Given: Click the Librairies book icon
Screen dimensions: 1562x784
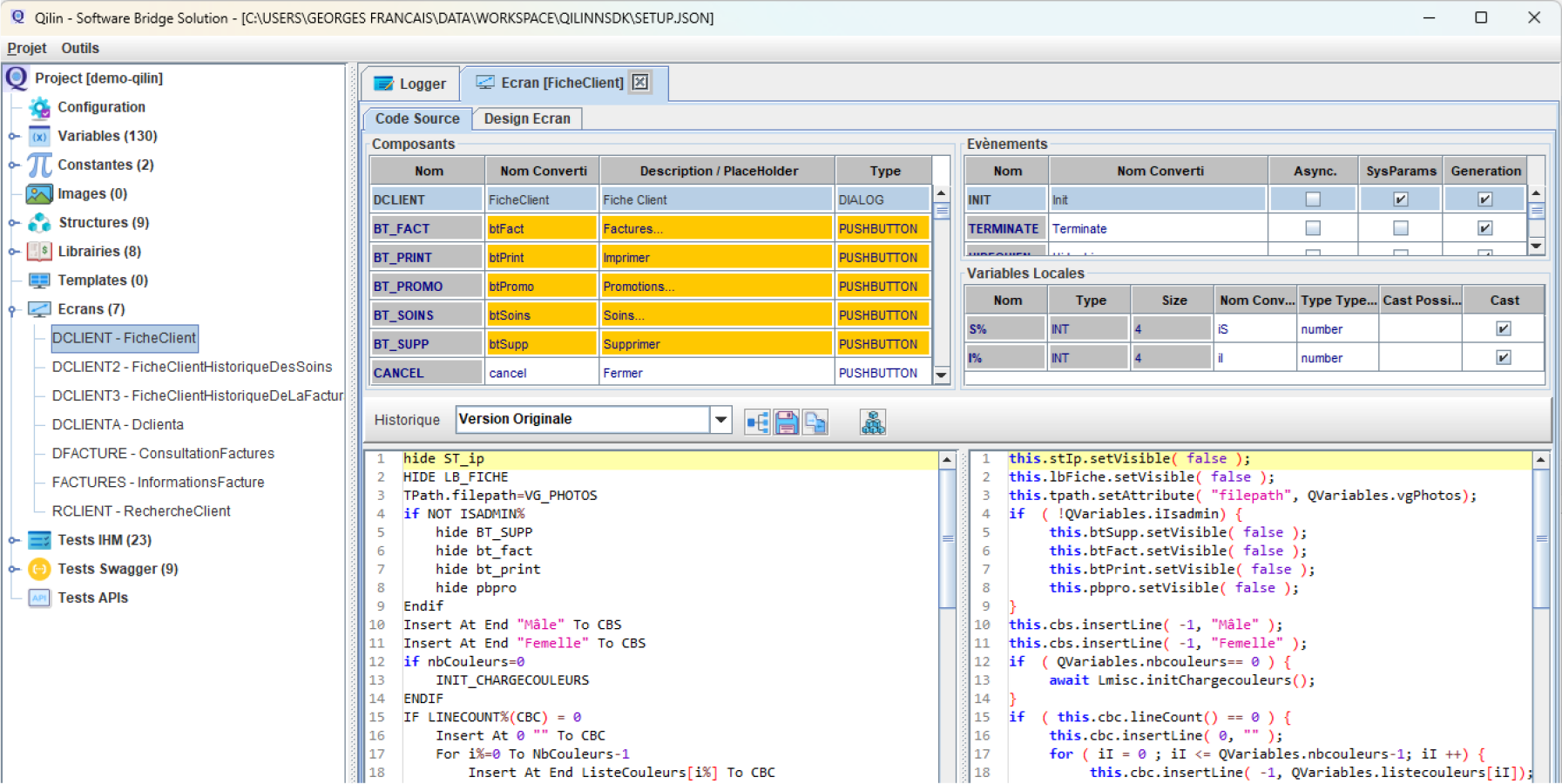Looking at the screenshot, I should click(x=39, y=252).
